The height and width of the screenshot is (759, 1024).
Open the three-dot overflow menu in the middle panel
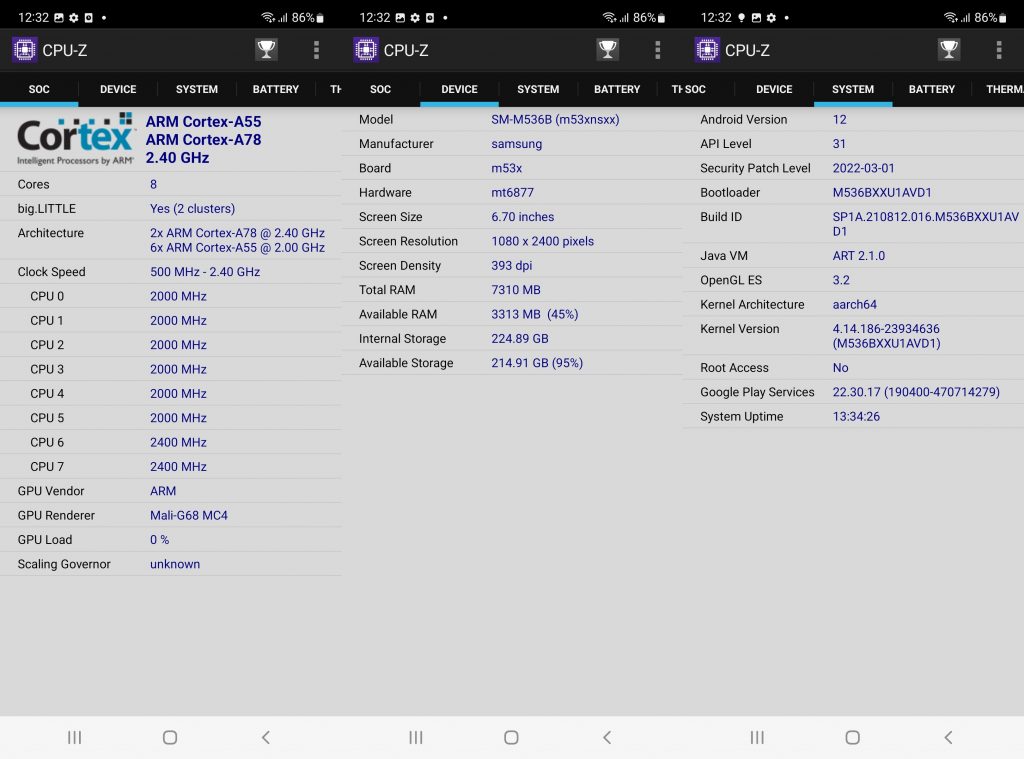tap(658, 50)
